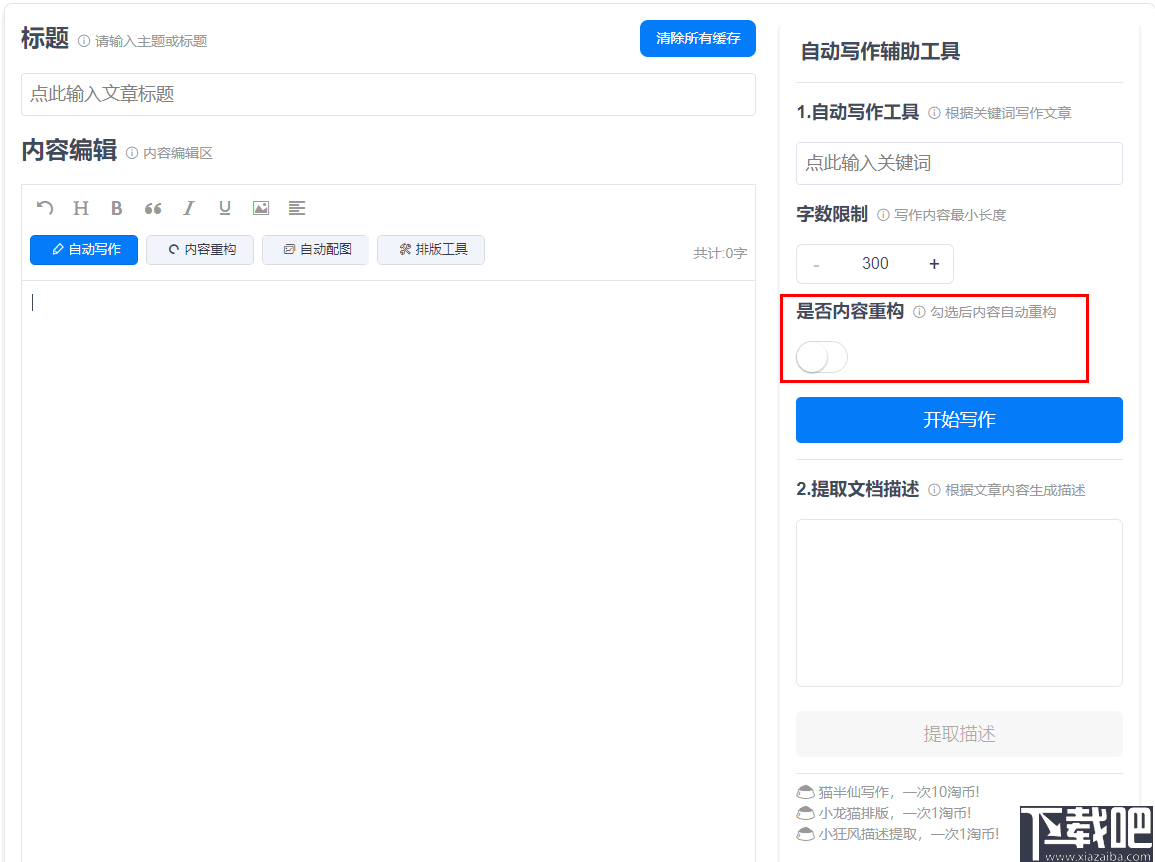This screenshot has height=862, width=1155.
Task: Click the 勾选后内容自动重构 hint text
Action: 993,312
